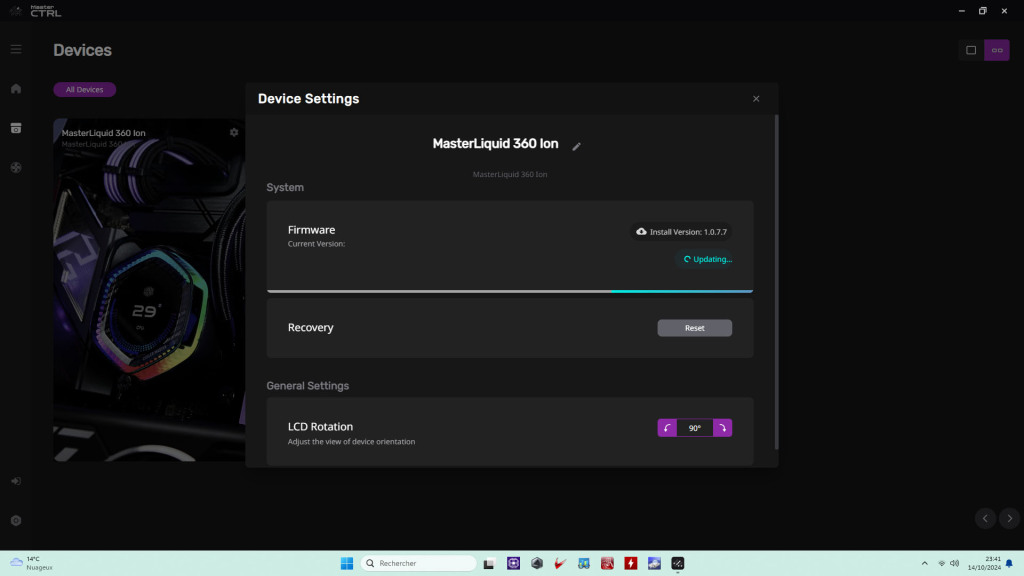Go to the Home page icon
The width and height of the screenshot is (1024, 576).
pyautogui.click(x=16, y=89)
